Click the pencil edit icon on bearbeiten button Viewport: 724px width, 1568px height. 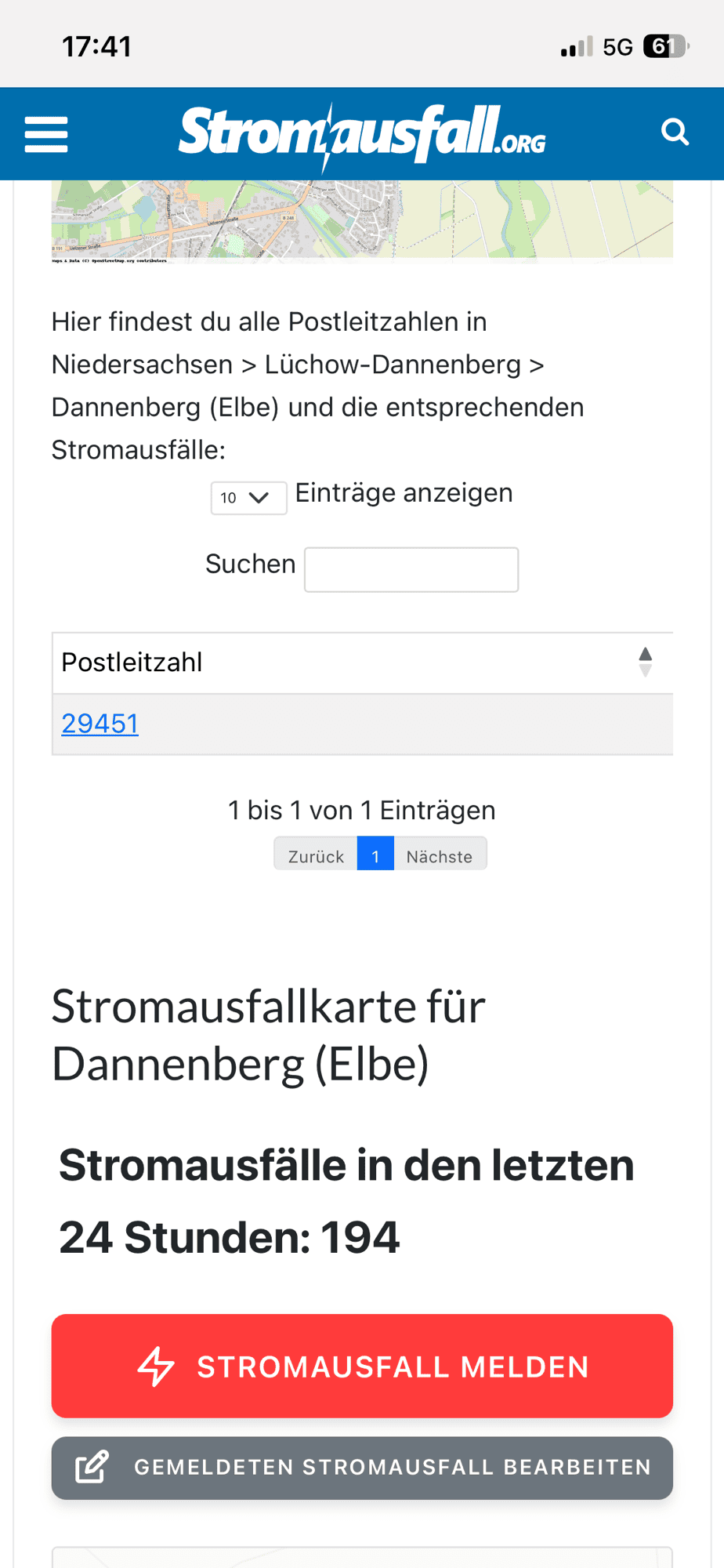[x=93, y=1466]
